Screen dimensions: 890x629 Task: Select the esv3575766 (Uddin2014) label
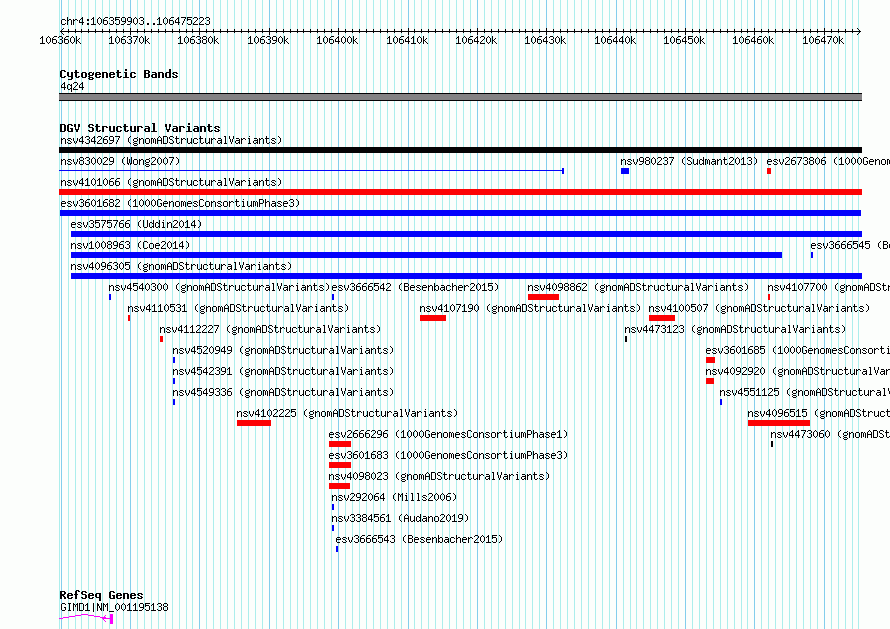136,224
